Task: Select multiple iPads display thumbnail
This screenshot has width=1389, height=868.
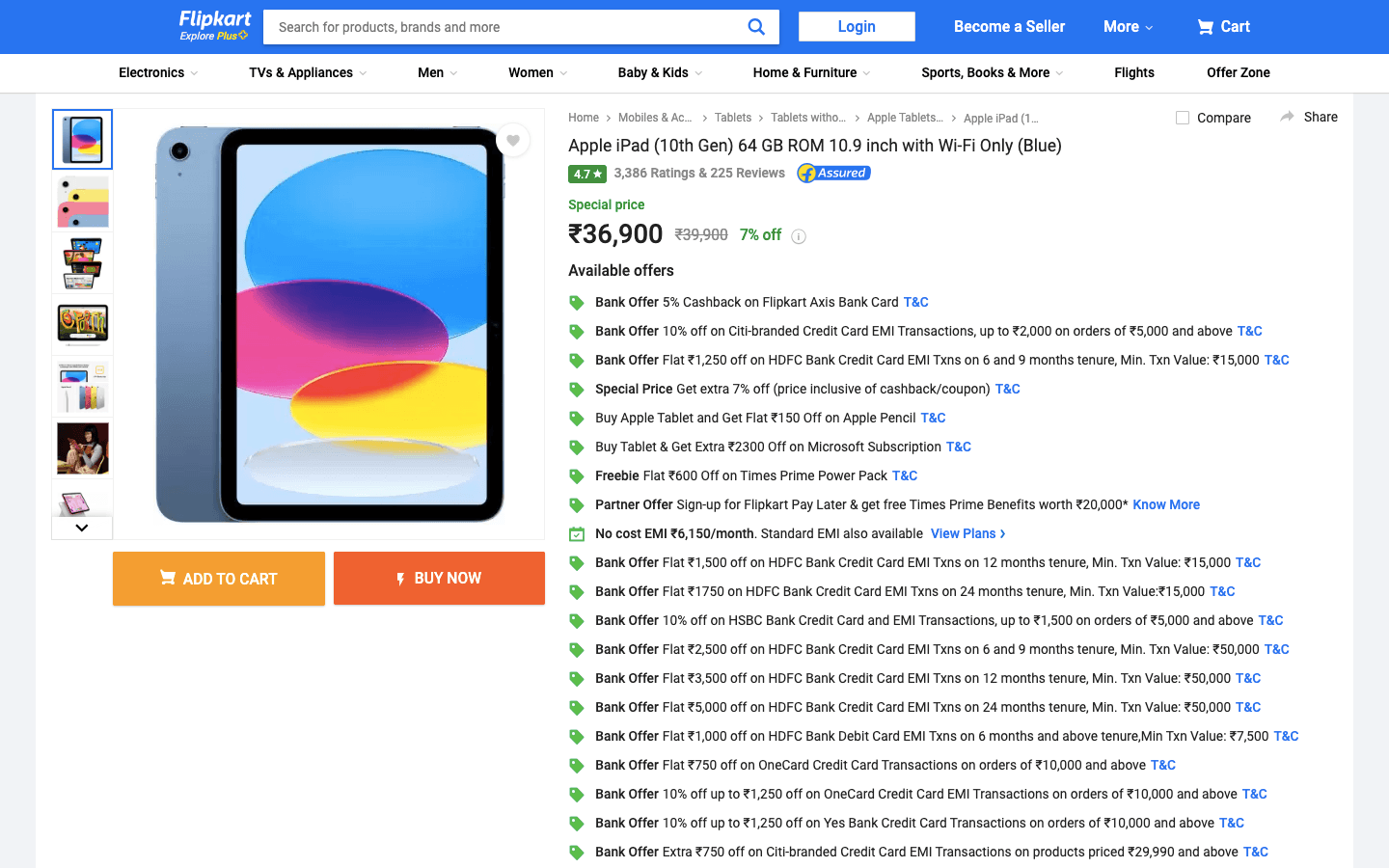Action: click(82, 263)
